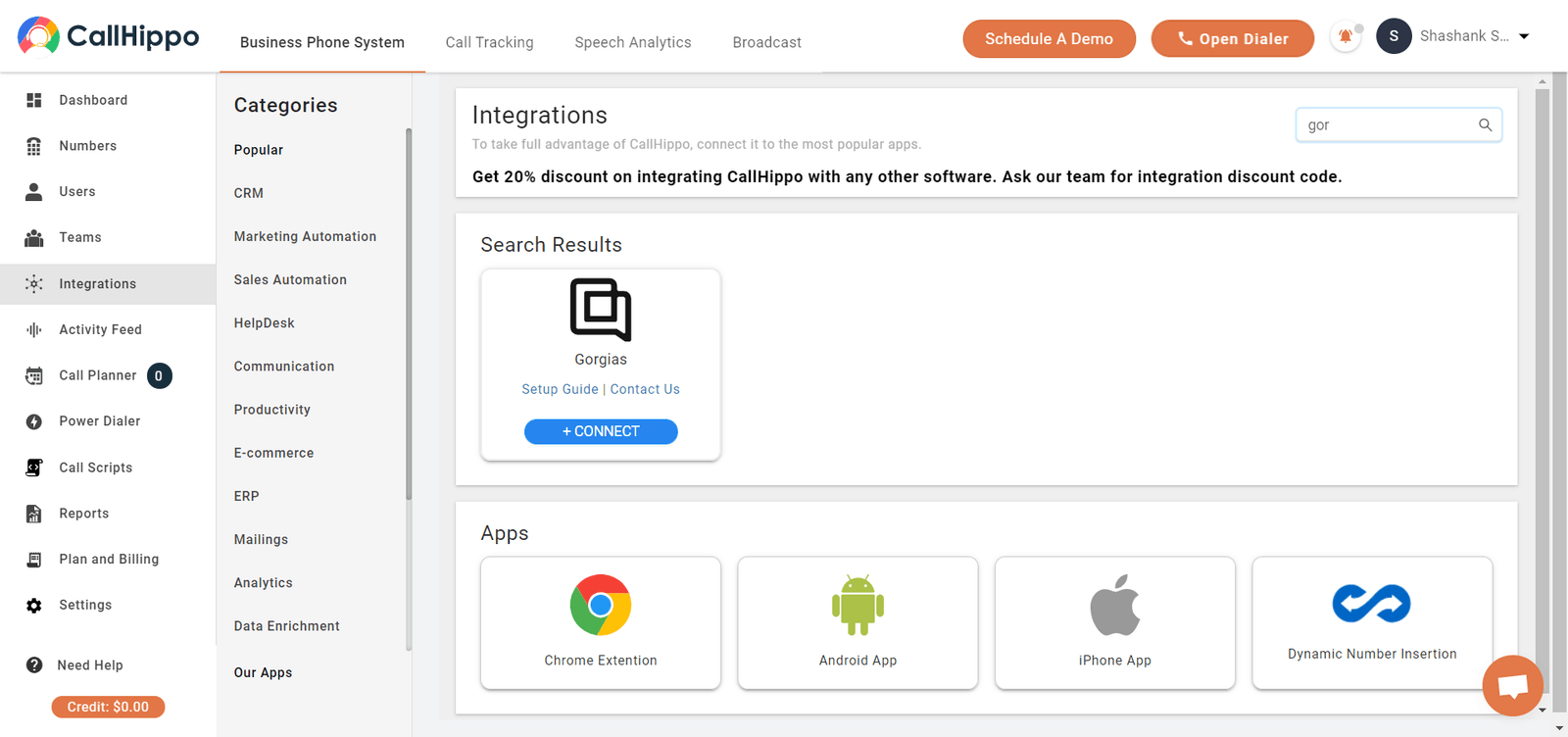1568x737 pixels.
Task: Click the Search Results heading
Action: (552, 245)
